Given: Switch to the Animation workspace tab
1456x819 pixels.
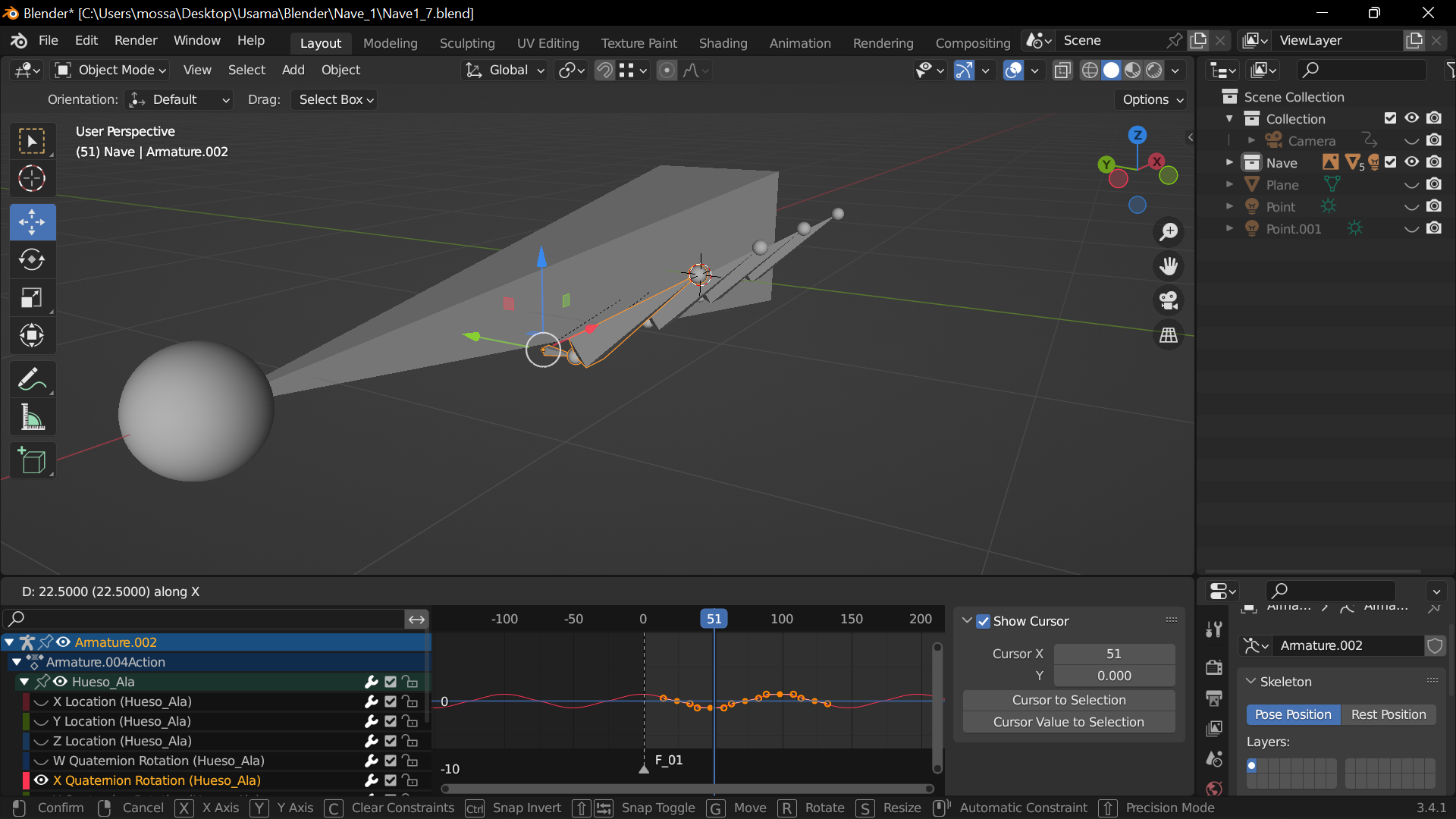Looking at the screenshot, I should tap(799, 43).
